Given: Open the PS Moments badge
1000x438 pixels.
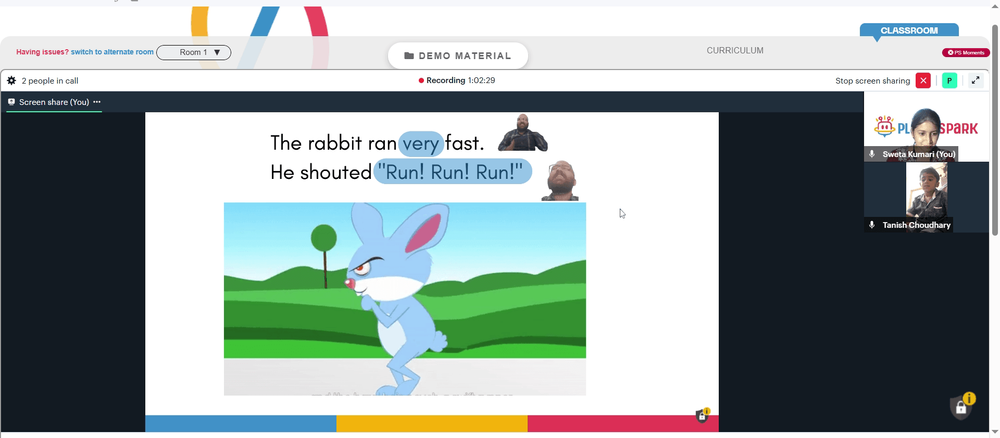Looking at the screenshot, I should coord(966,52).
